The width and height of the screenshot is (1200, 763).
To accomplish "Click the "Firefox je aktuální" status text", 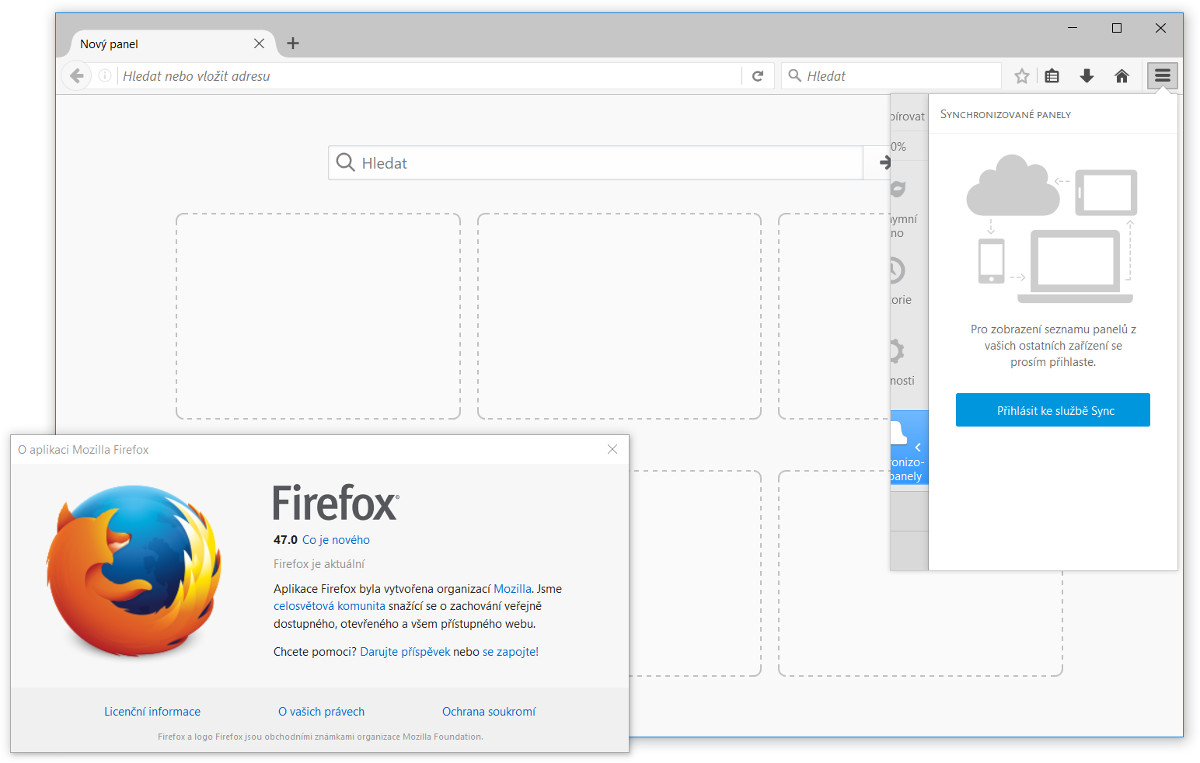I will click(319, 564).
